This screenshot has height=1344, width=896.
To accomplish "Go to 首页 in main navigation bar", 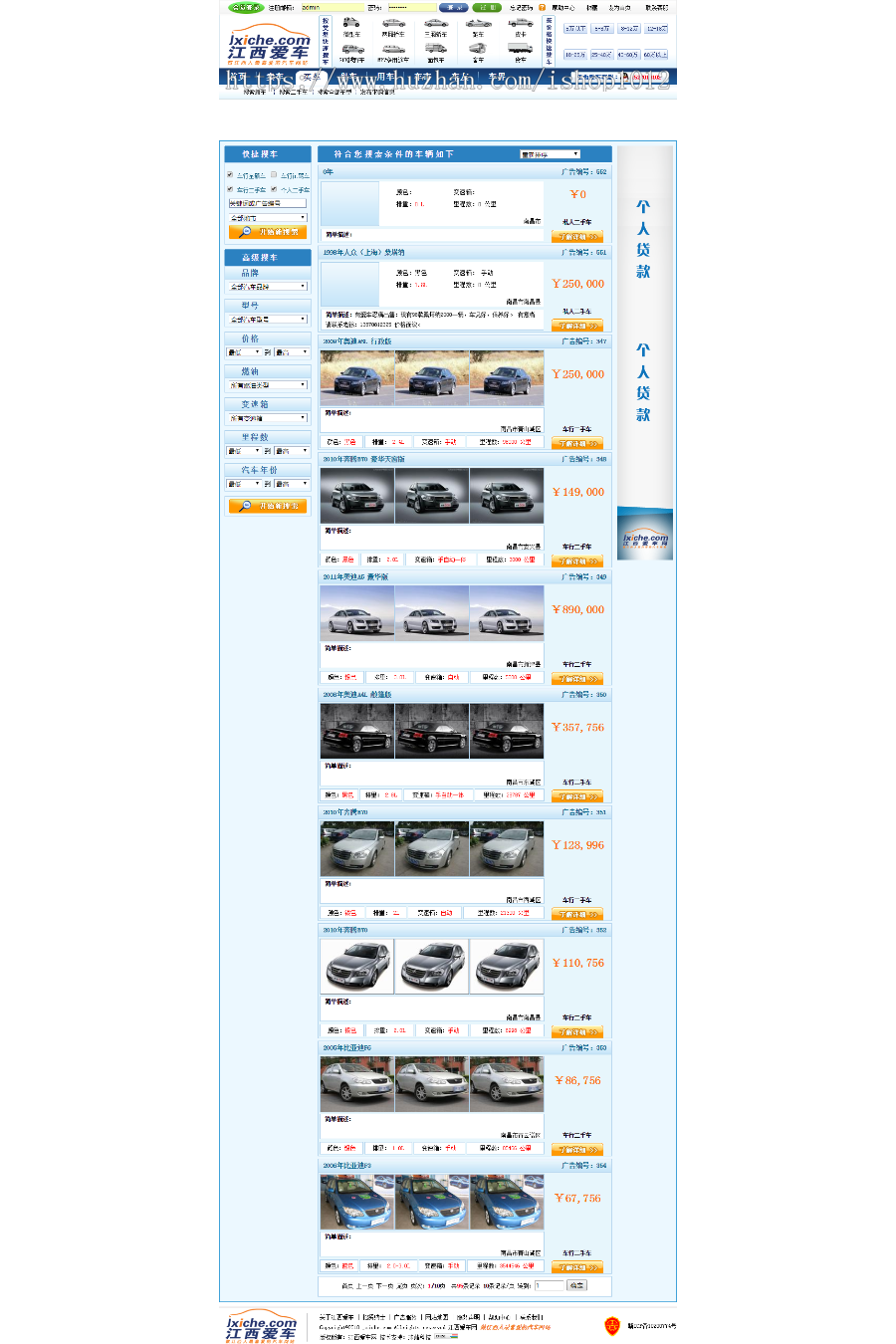I will [238, 77].
